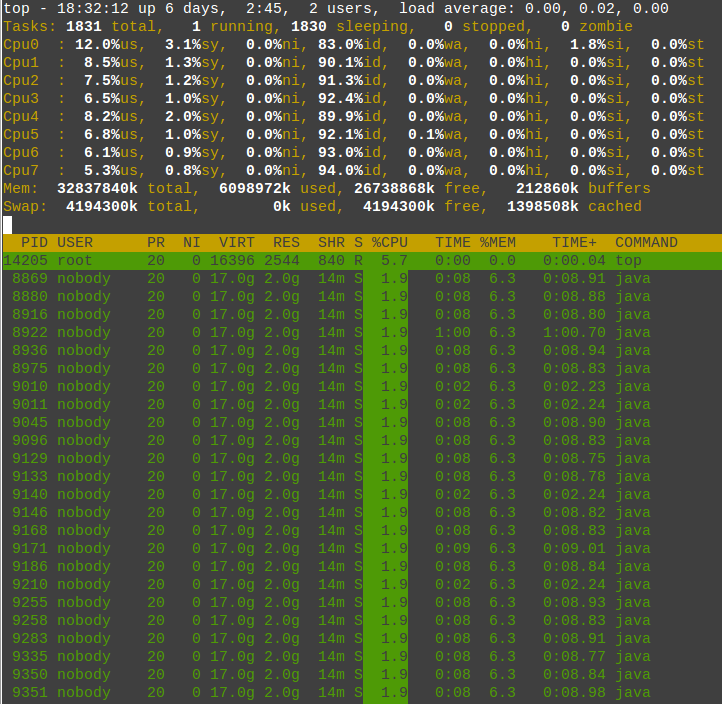Click the SHR column header
Viewport: 722px width, 704px height.
[x=331, y=242]
